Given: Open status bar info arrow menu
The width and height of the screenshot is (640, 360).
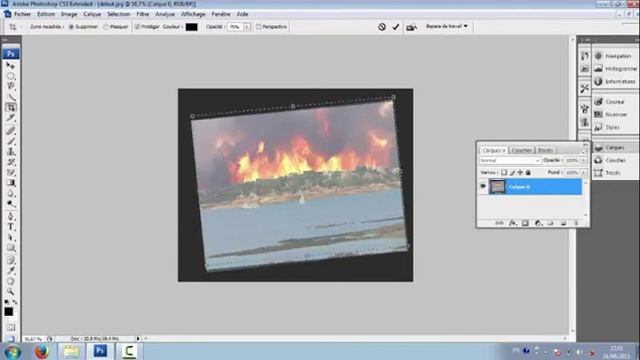Looking at the screenshot, I should pyautogui.click(x=138, y=339).
